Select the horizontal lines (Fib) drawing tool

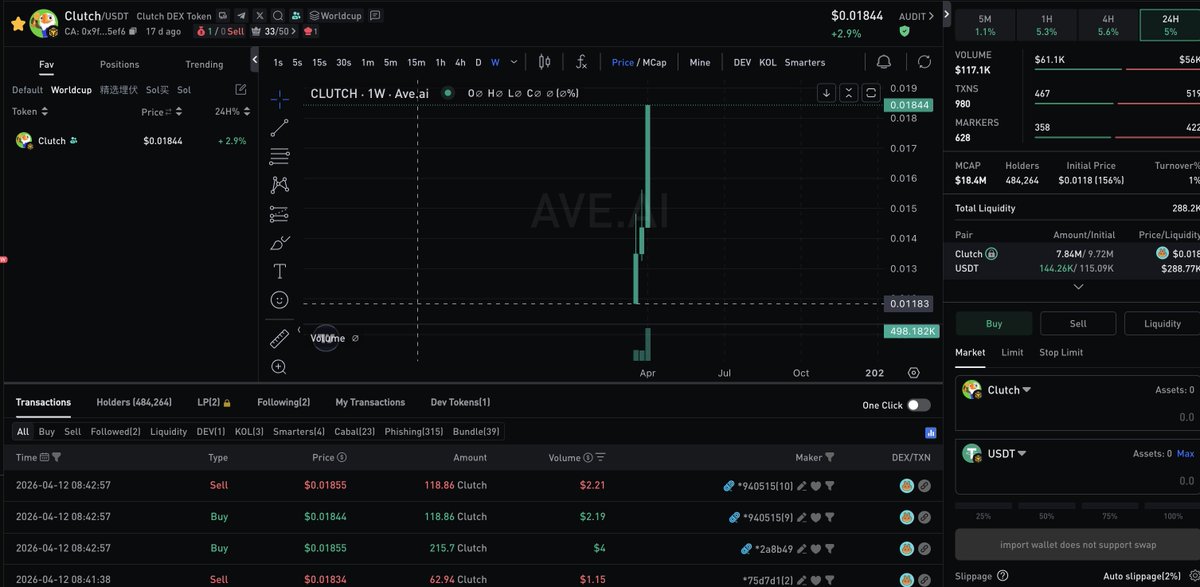pyautogui.click(x=280, y=156)
